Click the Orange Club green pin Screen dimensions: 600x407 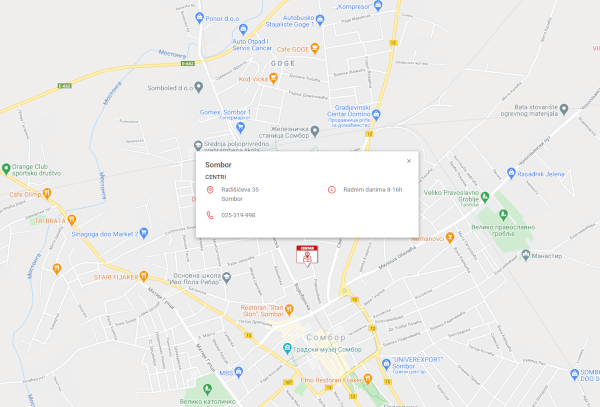click(x=6, y=169)
